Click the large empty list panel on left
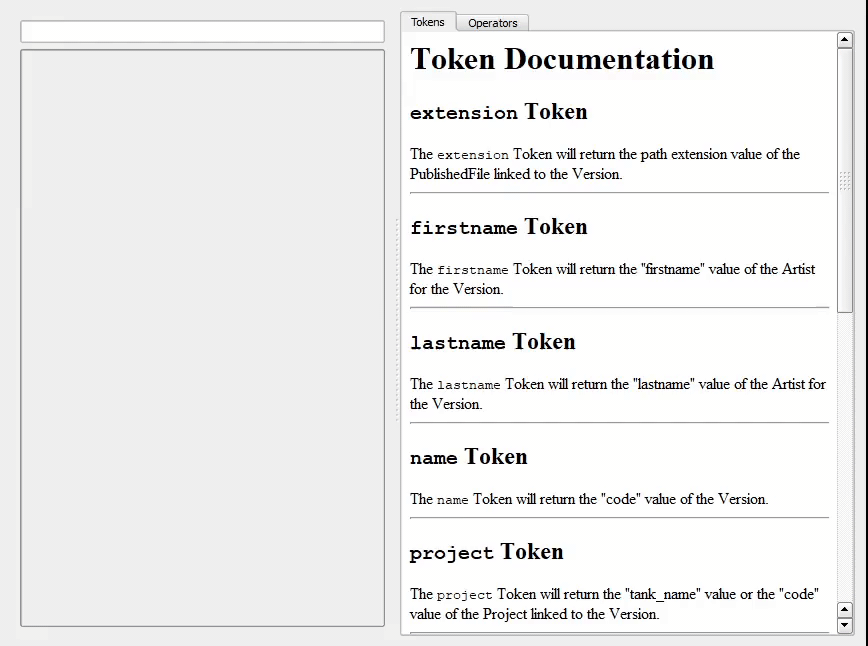This screenshot has width=868, height=646. point(203,338)
